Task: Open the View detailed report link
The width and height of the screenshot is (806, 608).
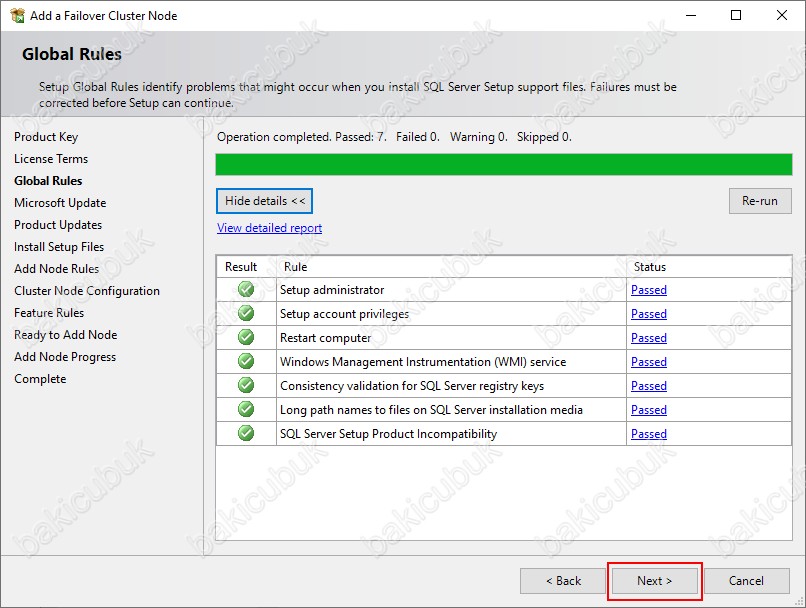Action: coord(269,228)
